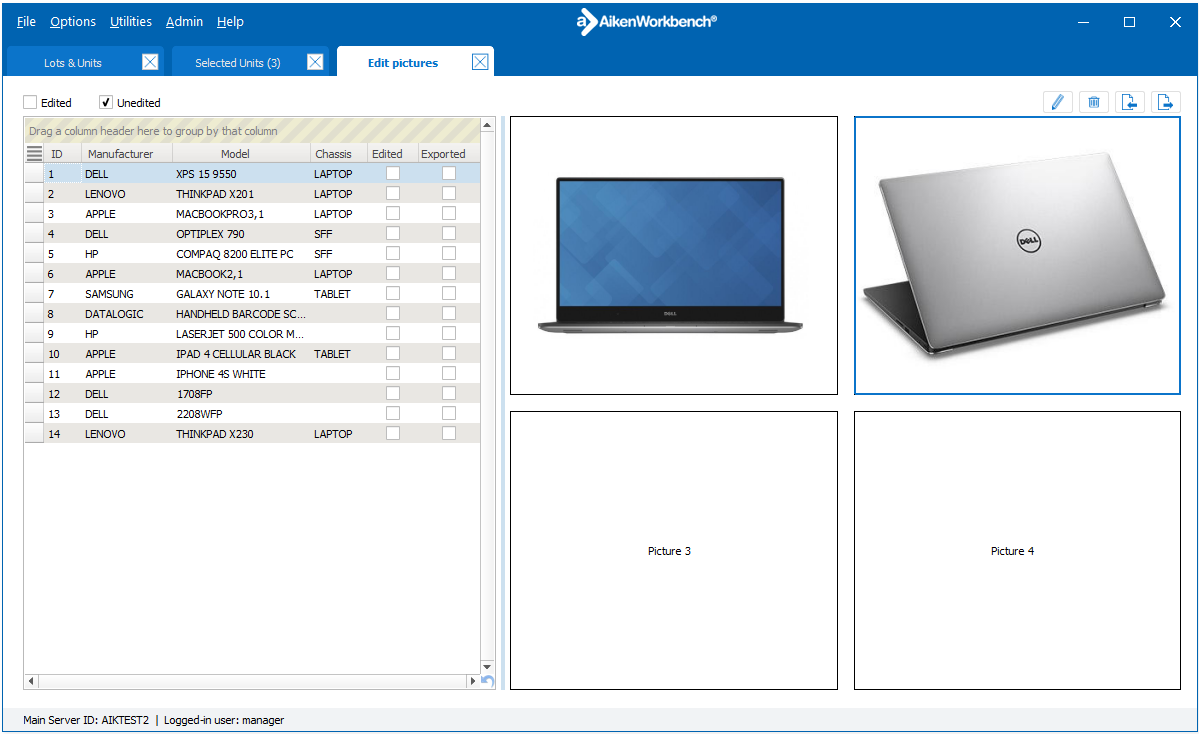This screenshot has height=734, width=1199.
Task: Tick Edited checkbox for THINKPAD X201
Action: click(x=393, y=193)
